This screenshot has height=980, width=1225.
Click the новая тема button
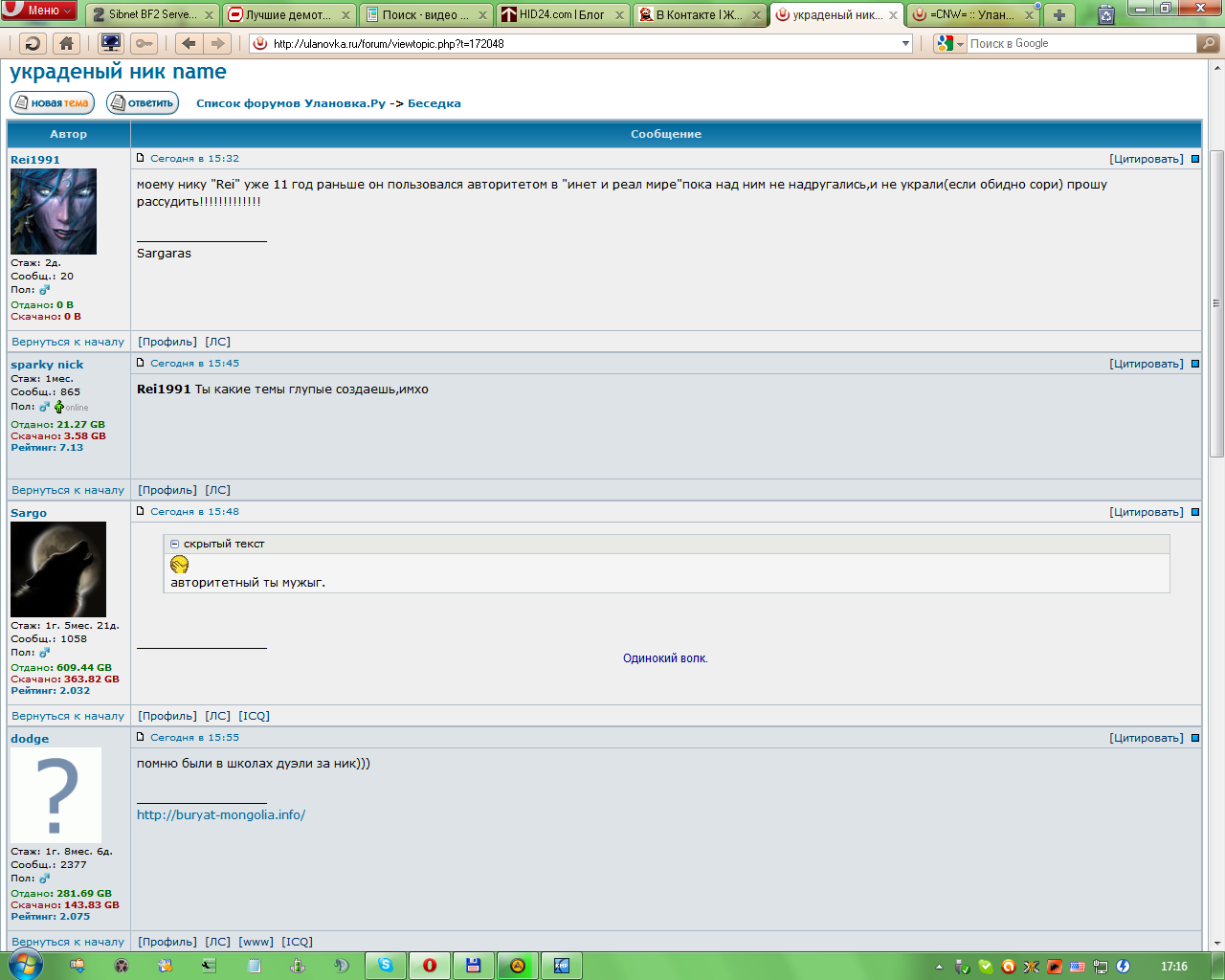point(53,103)
